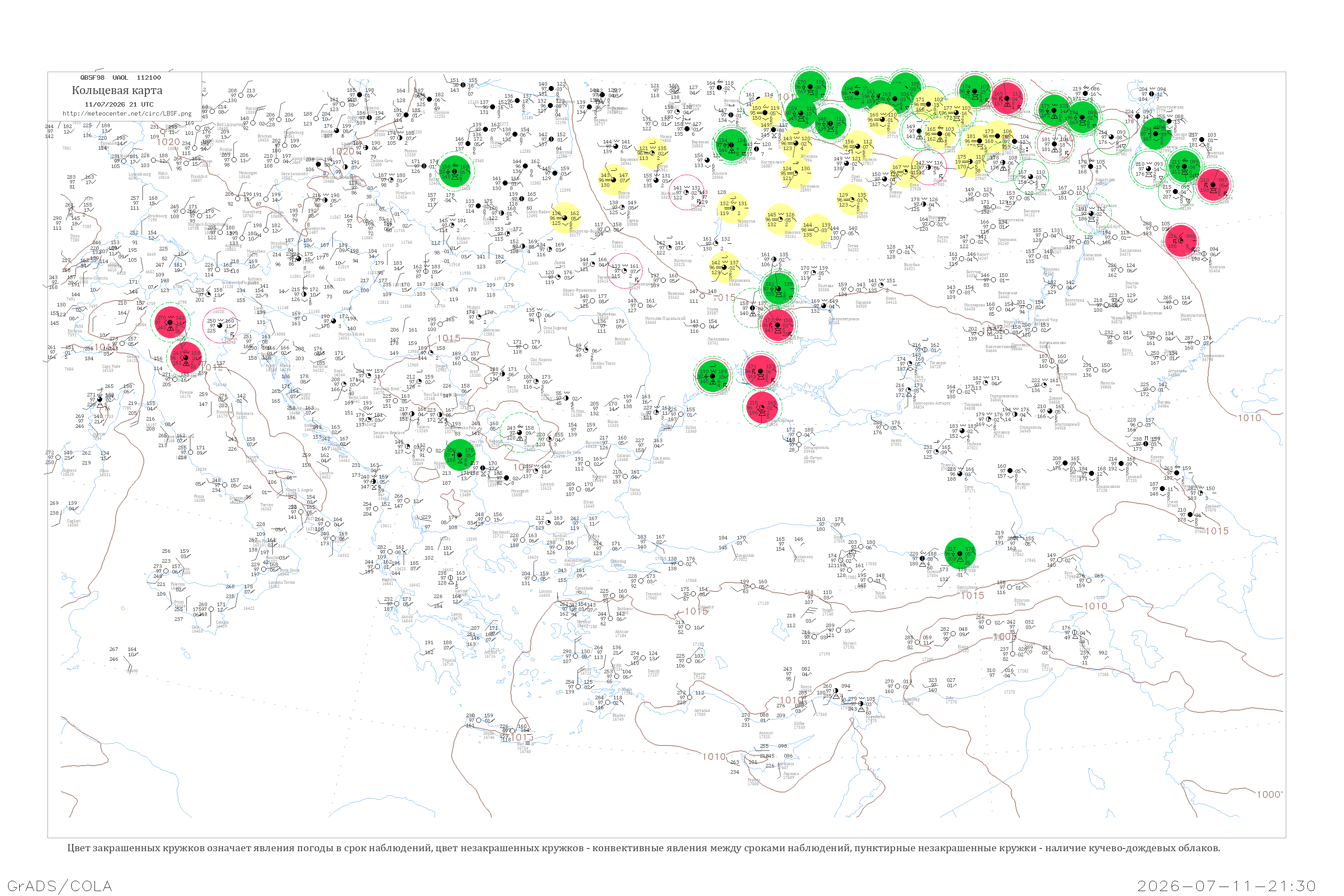Click the "Умань 33587" station label

(x=713, y=311)
